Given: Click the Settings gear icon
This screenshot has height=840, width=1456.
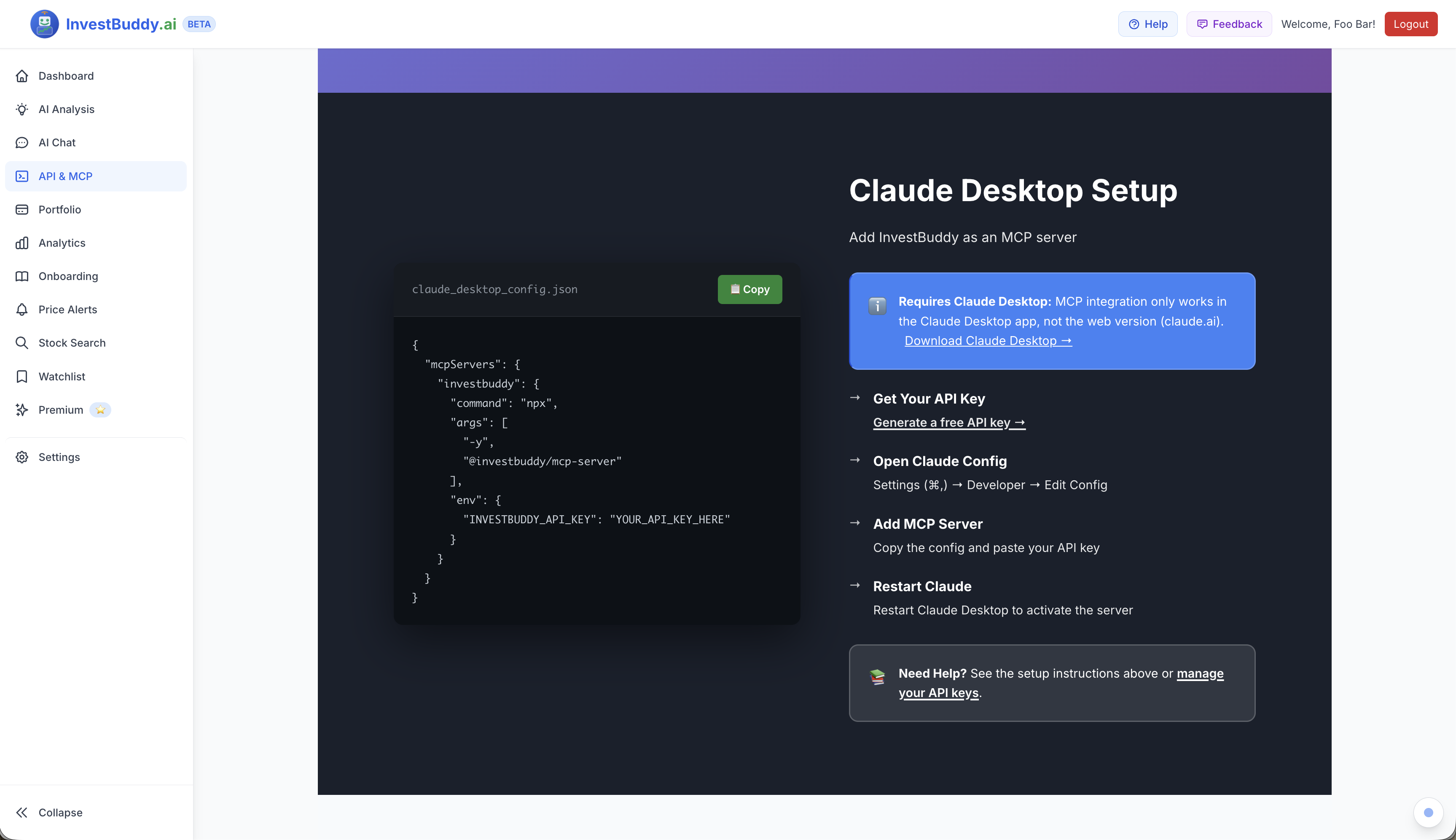Looking at the screenshot, I should (22, 457).
